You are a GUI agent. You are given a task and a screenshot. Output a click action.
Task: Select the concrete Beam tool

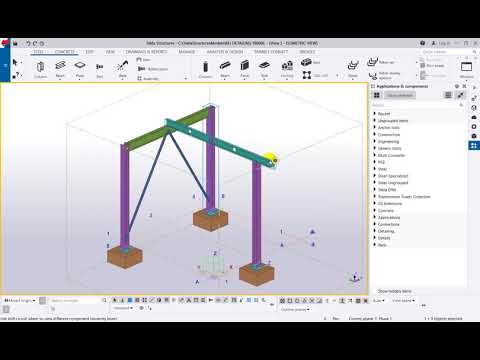click(x=225, y=69)
